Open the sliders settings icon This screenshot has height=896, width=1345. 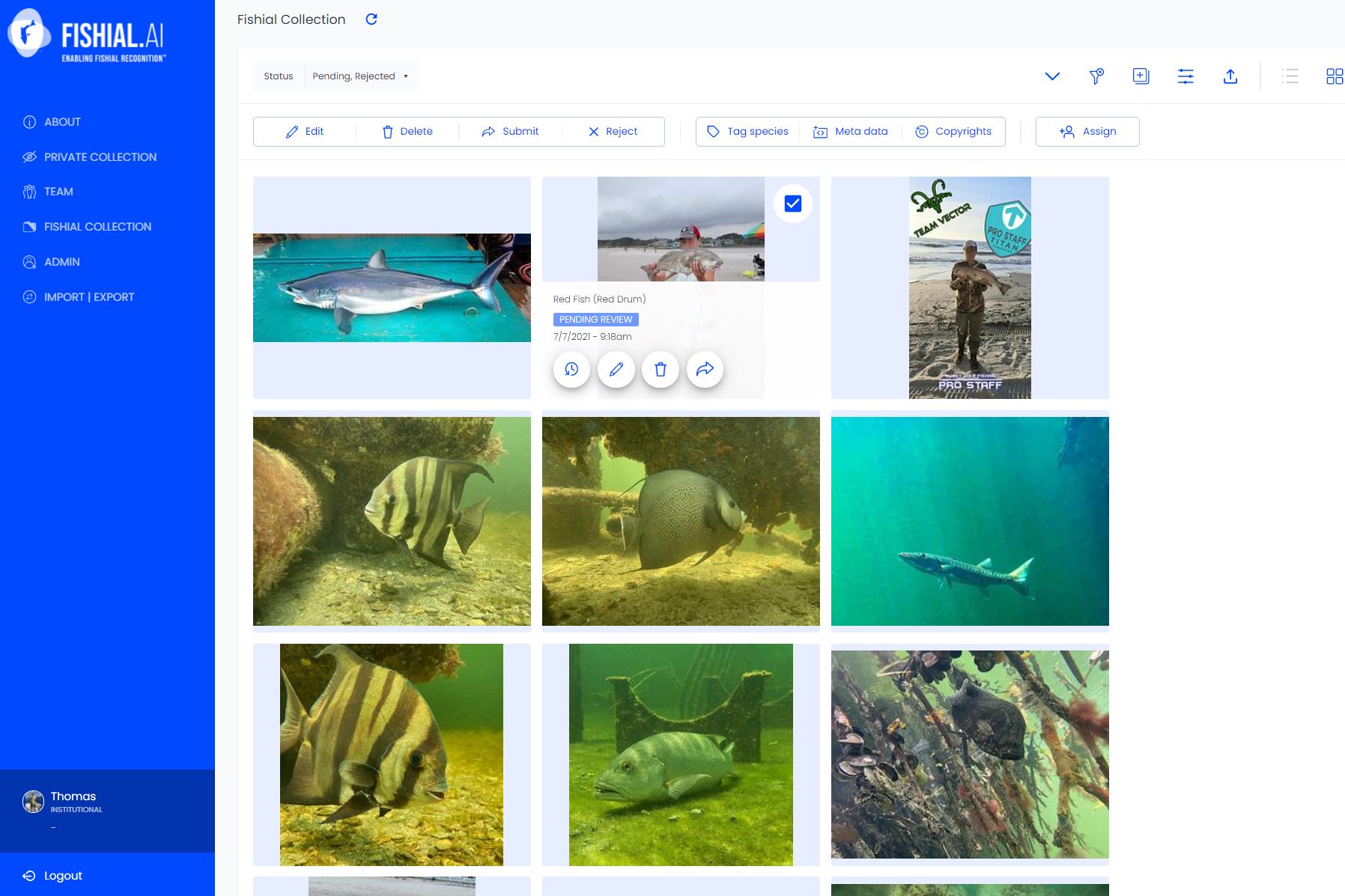[x=1185, y=76]
